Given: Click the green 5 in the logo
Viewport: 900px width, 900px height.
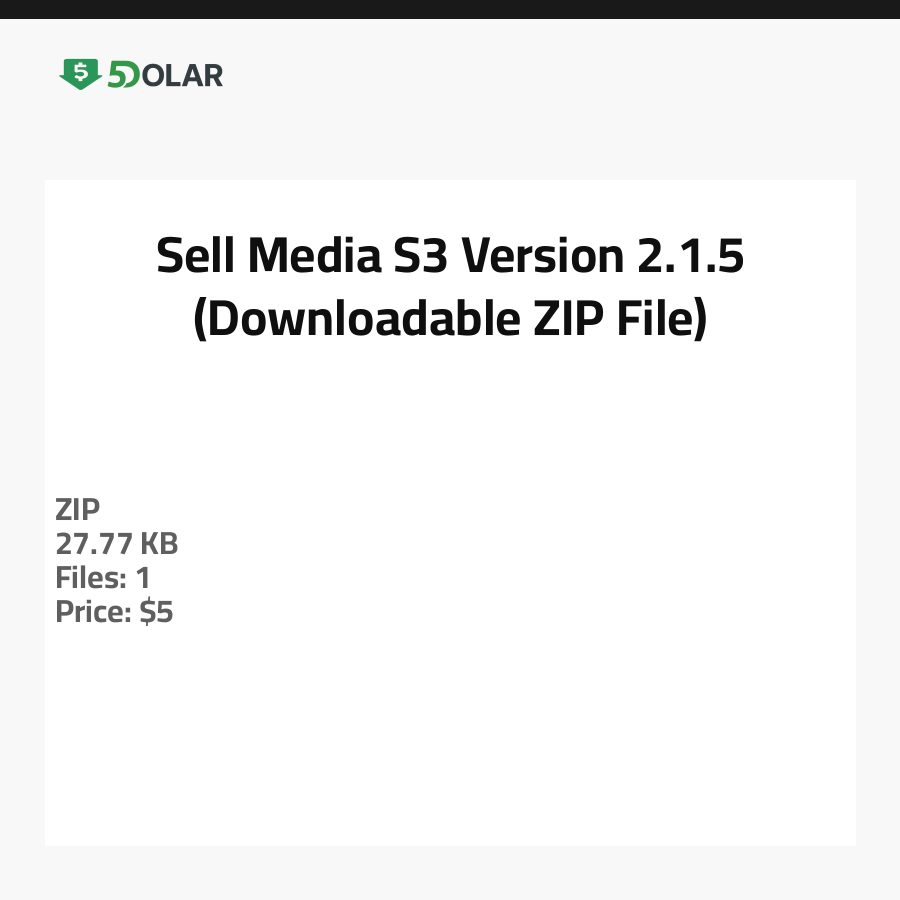Looking at the screenshot, I should click(x=117, y=75).
